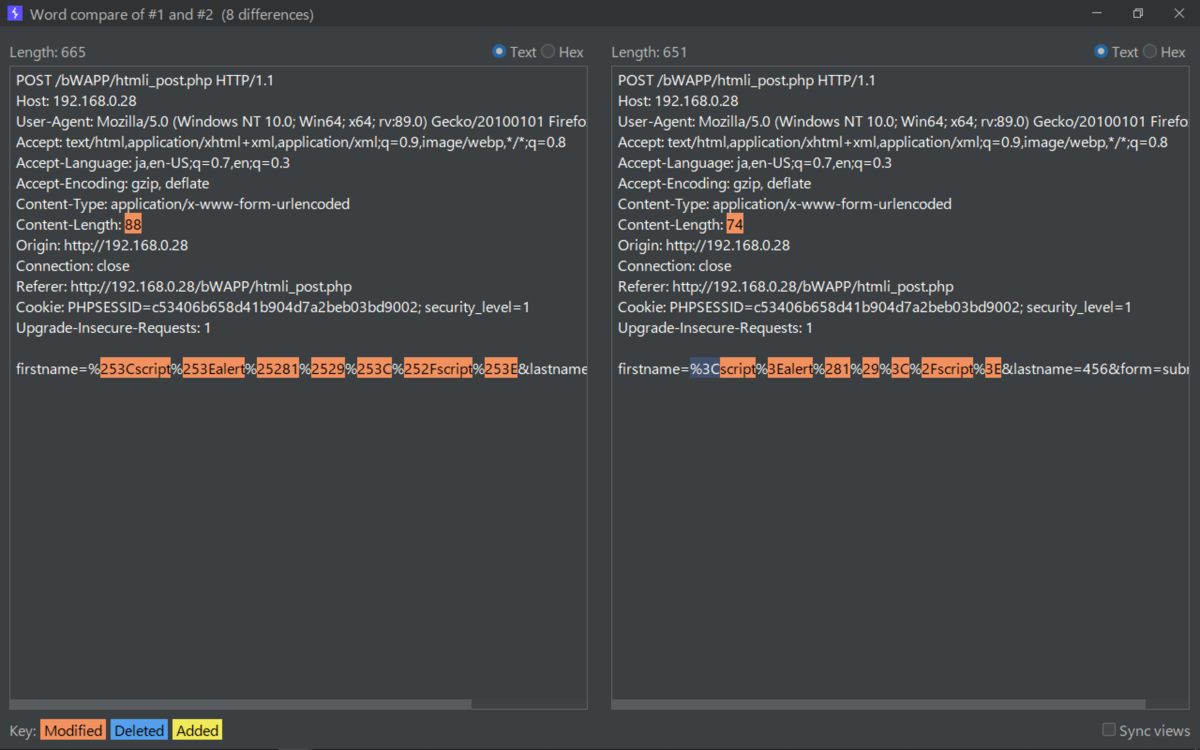Click the Cookie header in left pane
The image size is (1200, 750).
tap(273, 307)
